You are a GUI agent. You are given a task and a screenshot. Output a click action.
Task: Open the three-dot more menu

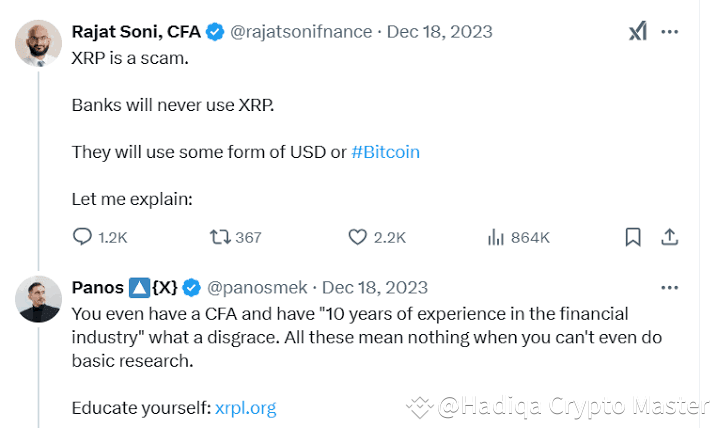point(670,32)
